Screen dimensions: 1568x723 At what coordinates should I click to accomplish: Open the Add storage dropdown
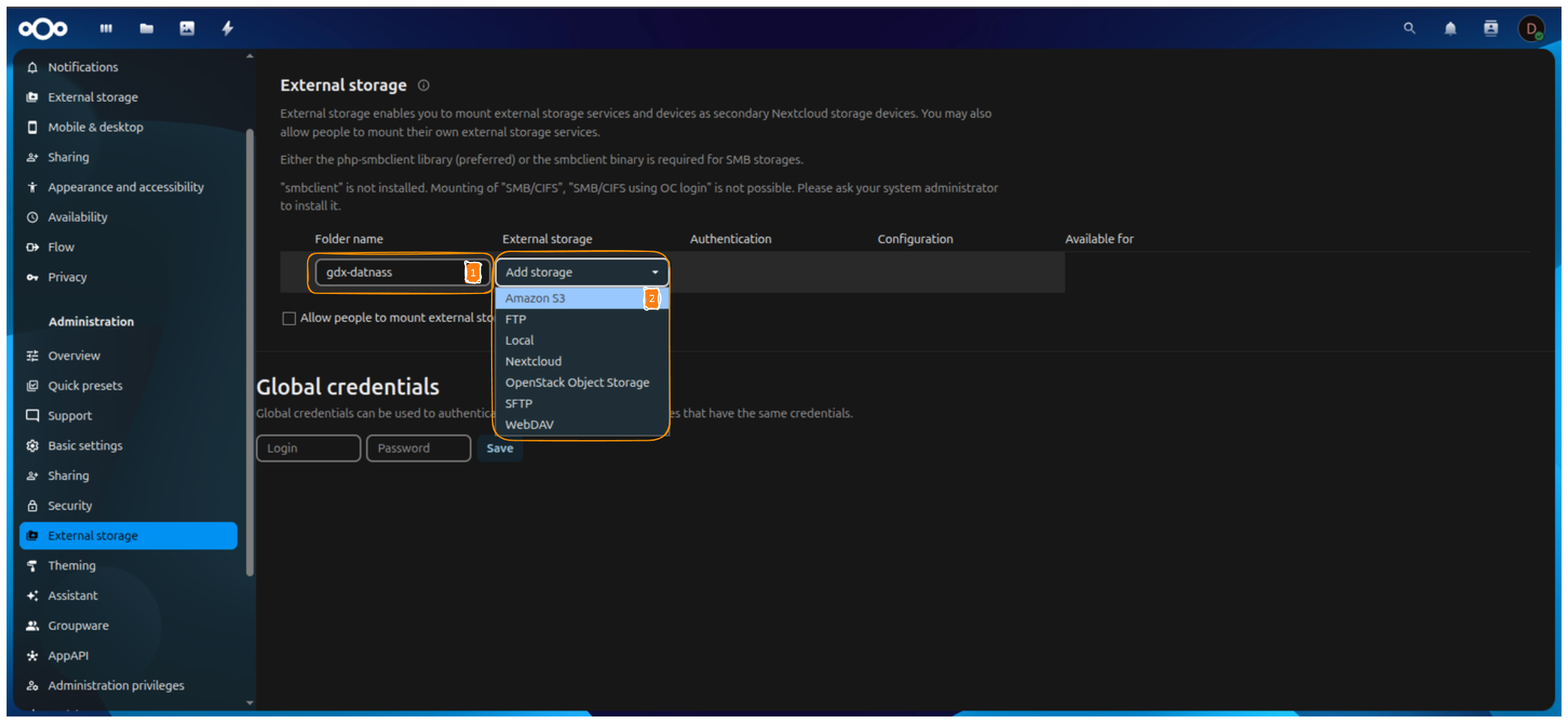tap(581, 272)
